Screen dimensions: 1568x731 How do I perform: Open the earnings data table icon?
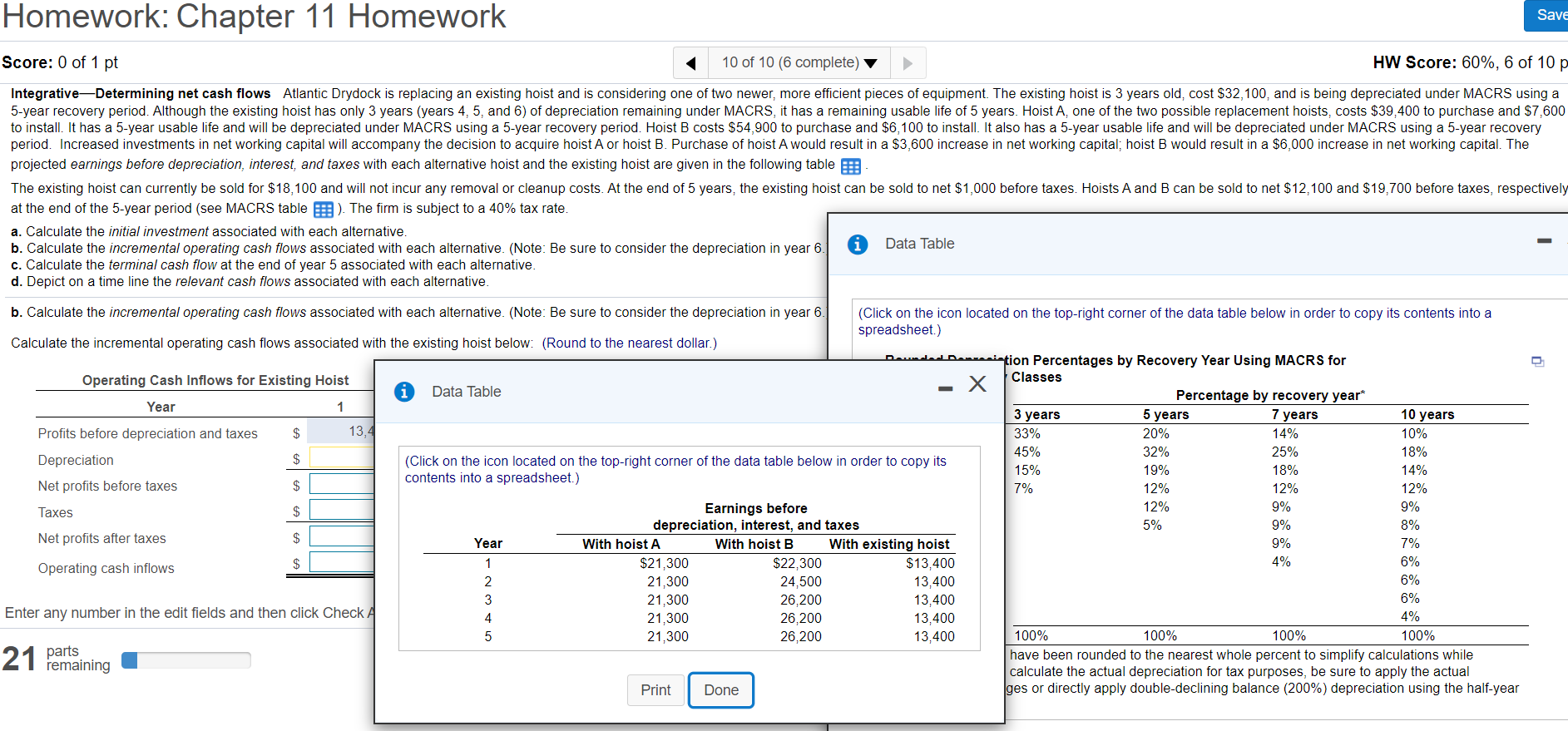point(851,166)
